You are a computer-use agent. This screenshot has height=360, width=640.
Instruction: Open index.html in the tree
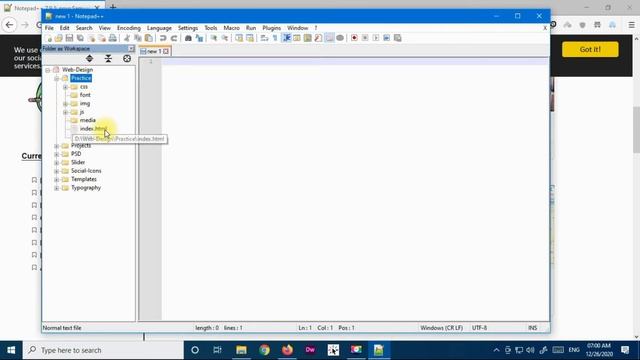93,129
